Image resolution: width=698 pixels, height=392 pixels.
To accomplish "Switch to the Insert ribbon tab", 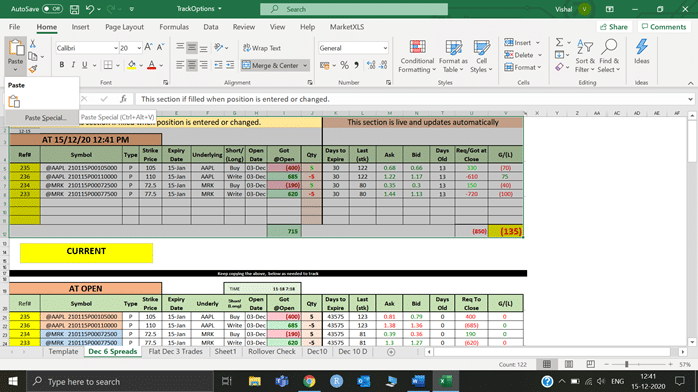I will point(80,27).
